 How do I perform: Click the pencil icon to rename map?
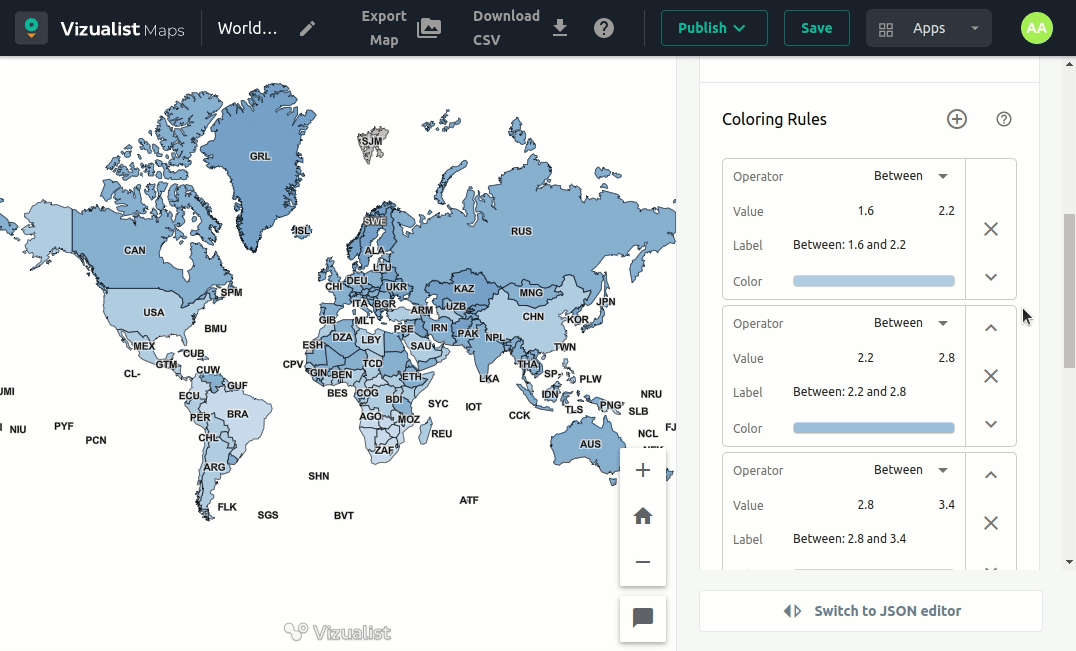308,28
